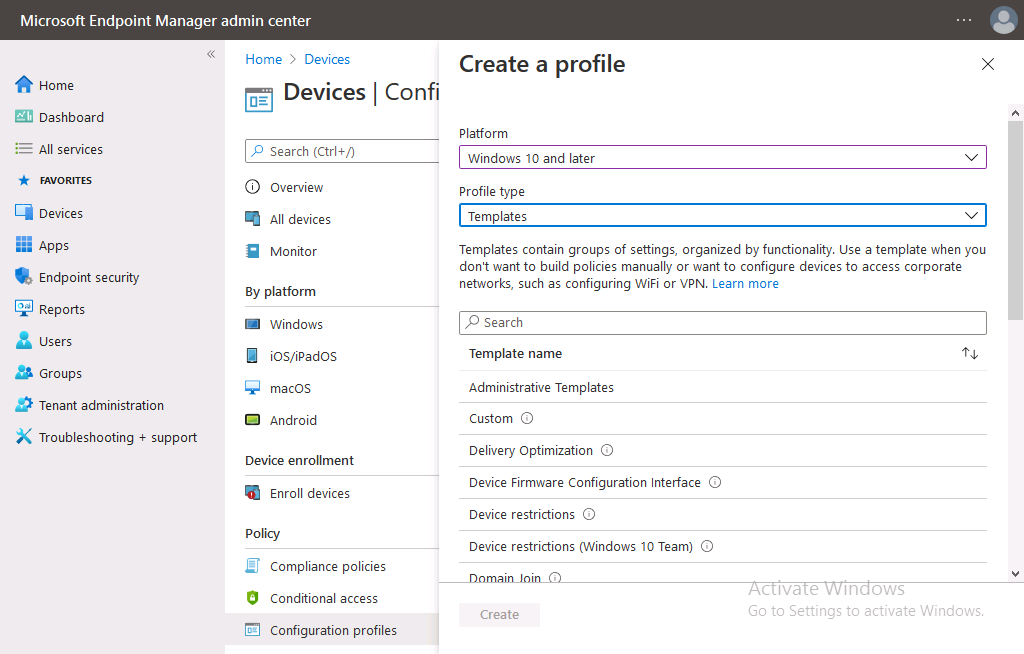
Task: Click the Configuration profiles icon
Action: pos(253,630)
